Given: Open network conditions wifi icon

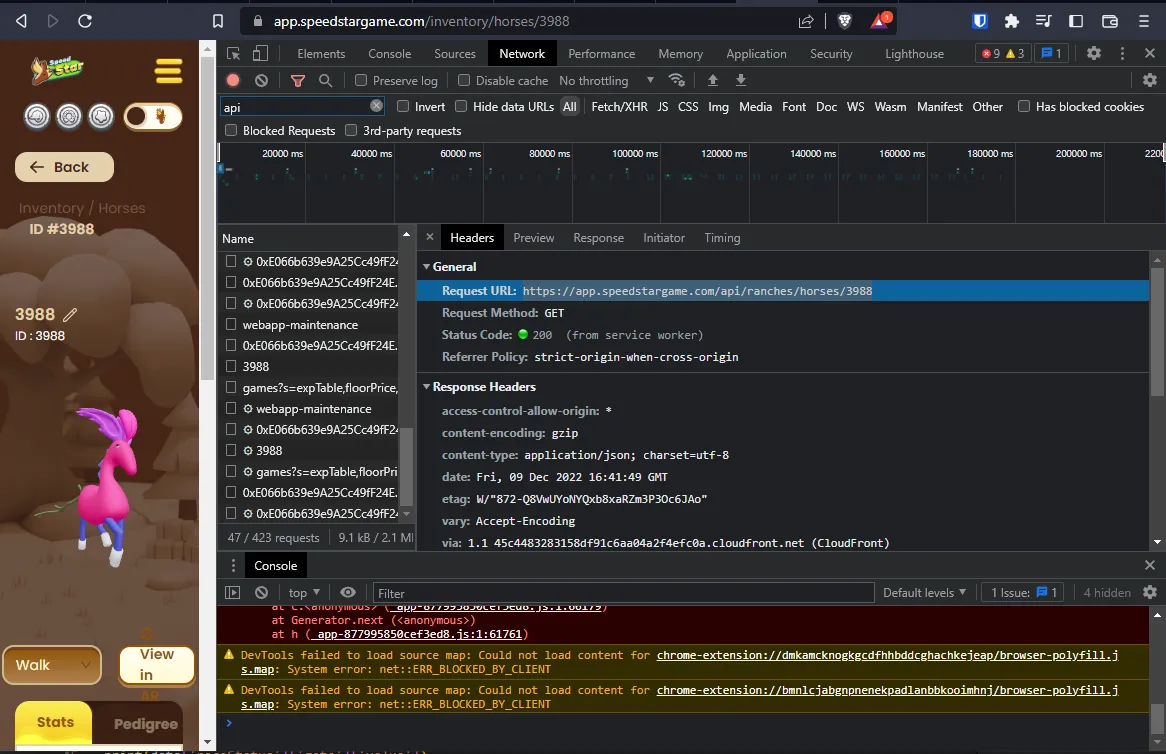Looking at the screenshot, I should point(676,80).
